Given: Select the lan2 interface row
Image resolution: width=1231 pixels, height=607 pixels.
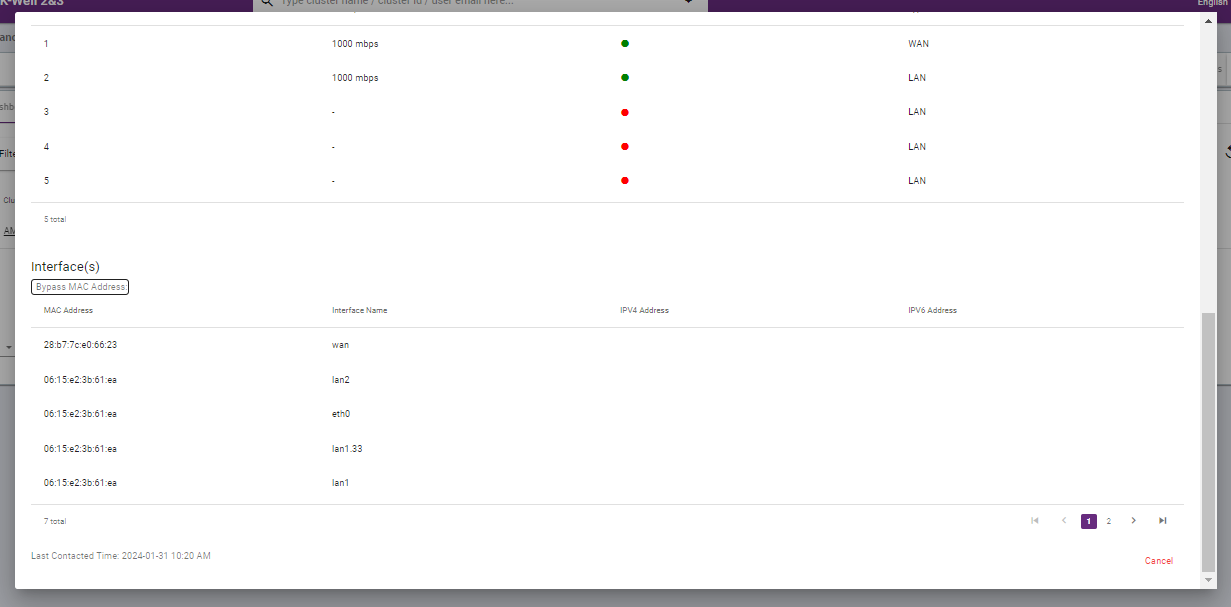Looking at the screenshot, I should 607,379.
